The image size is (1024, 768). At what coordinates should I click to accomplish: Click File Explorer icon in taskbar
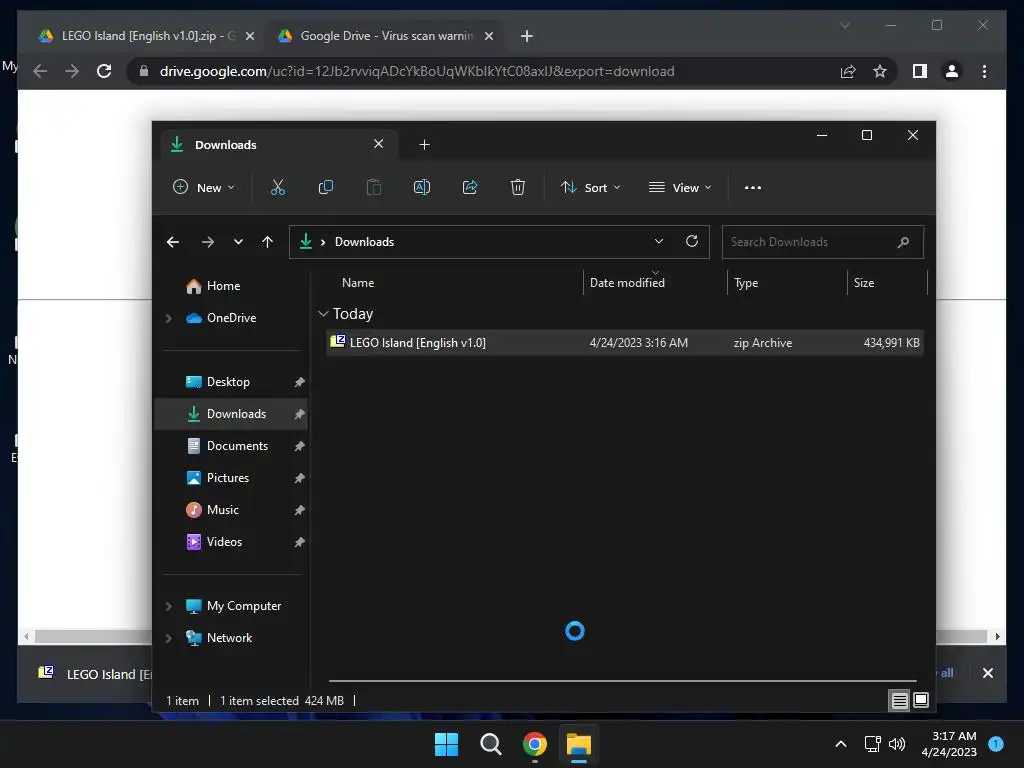pos(579,744)
